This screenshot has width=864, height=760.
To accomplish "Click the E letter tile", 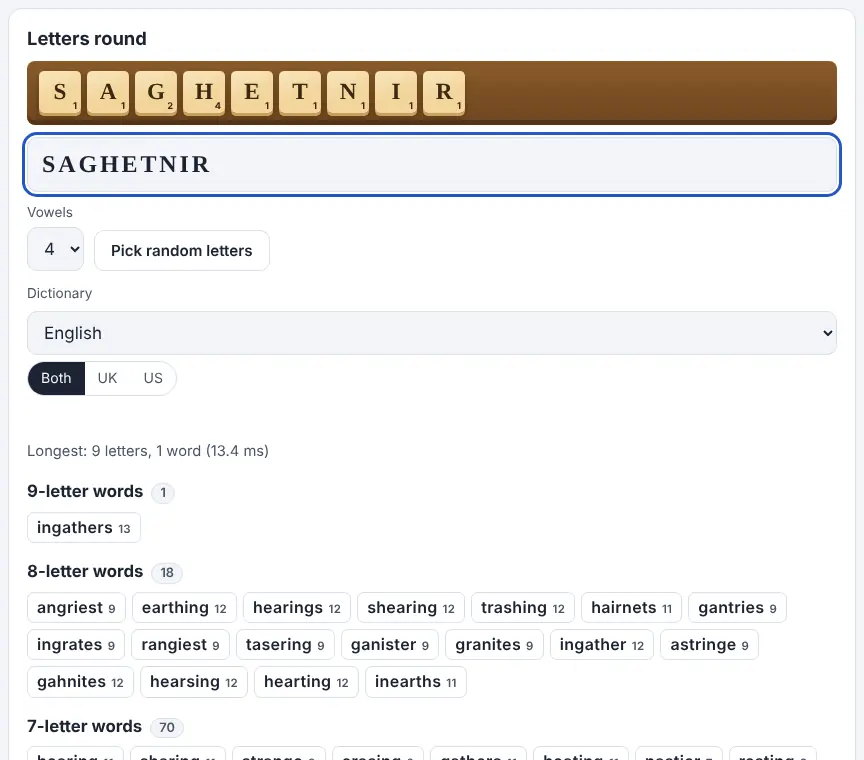I will click(252, 93).
